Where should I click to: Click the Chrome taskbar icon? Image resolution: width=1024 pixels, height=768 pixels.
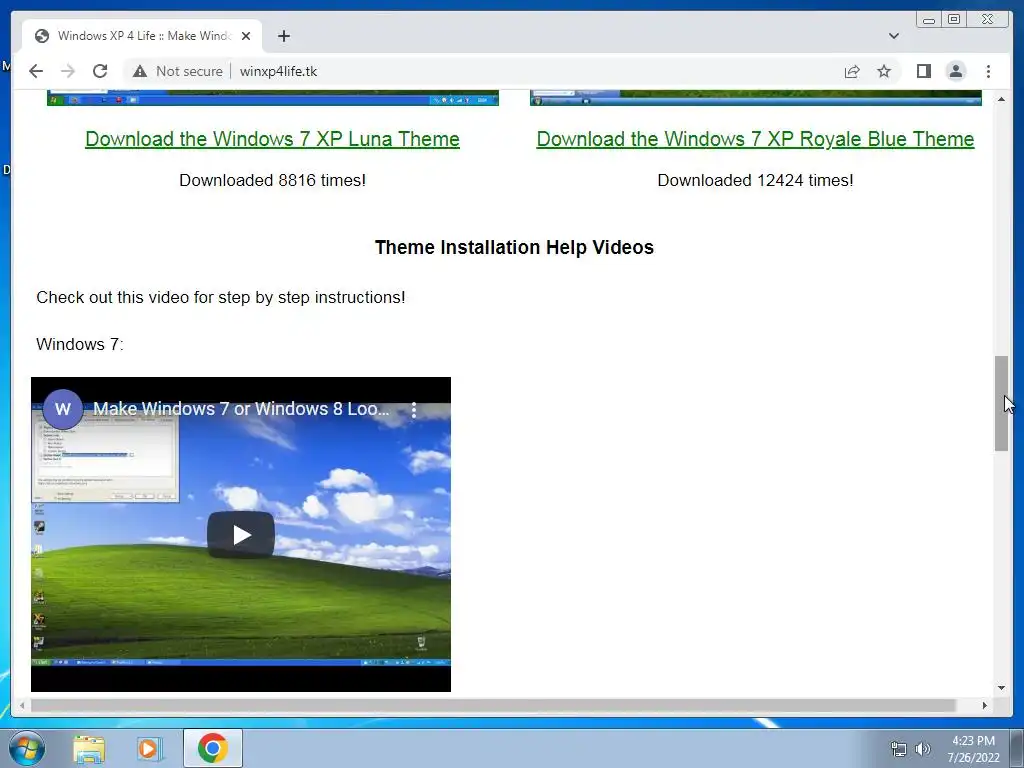click(x=212, y=748)
